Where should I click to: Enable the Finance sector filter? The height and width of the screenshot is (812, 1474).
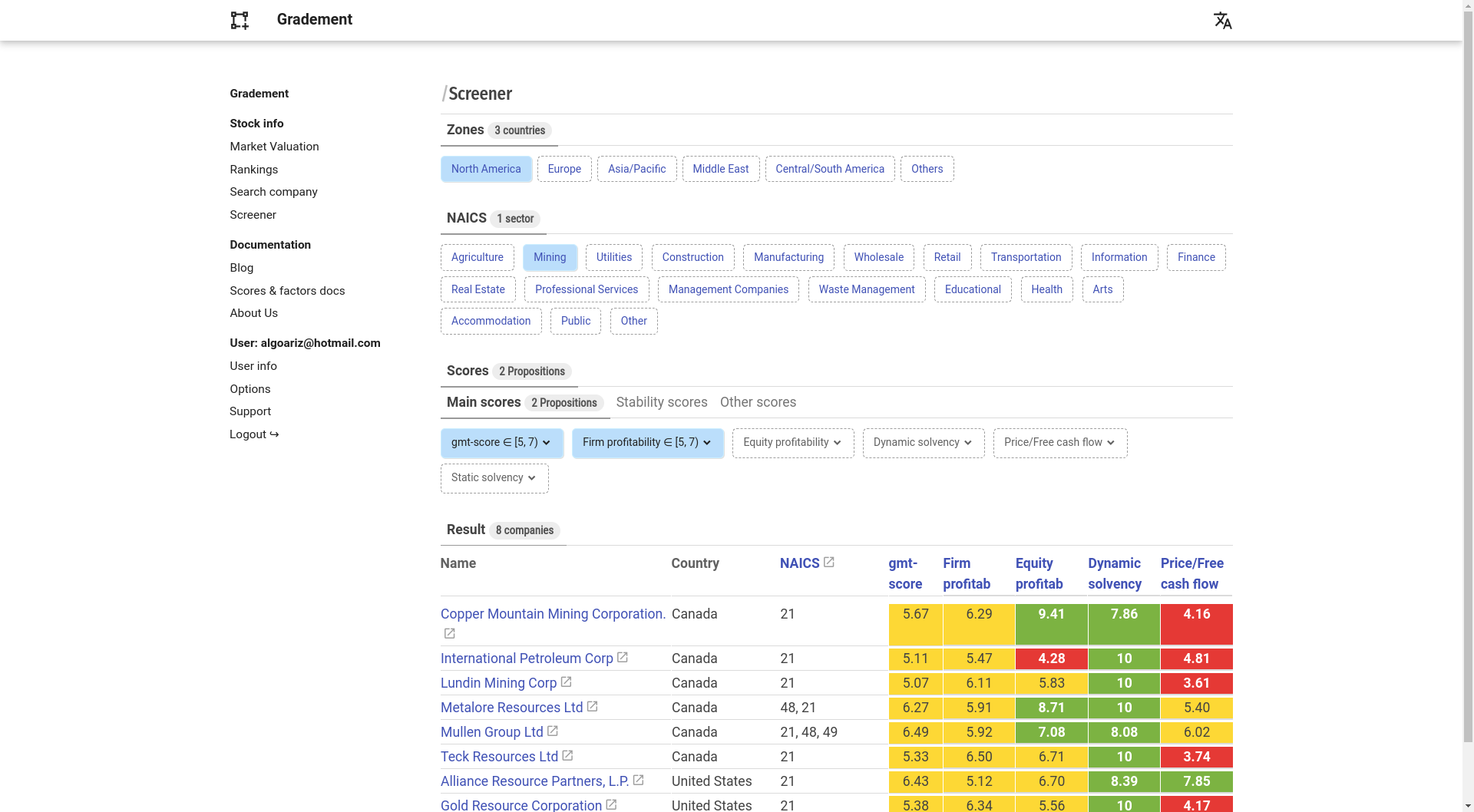[x=1196, y=258]
